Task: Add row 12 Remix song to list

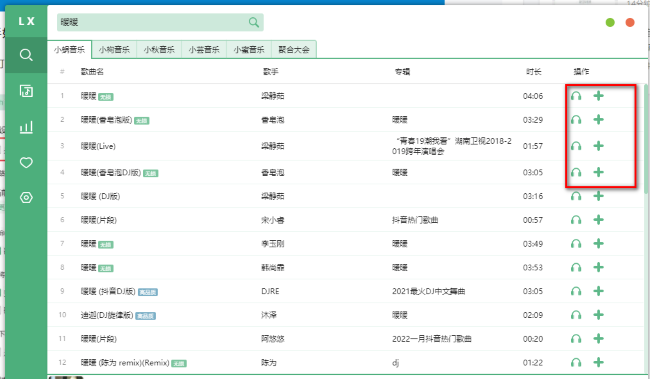Action: (598, 363)
